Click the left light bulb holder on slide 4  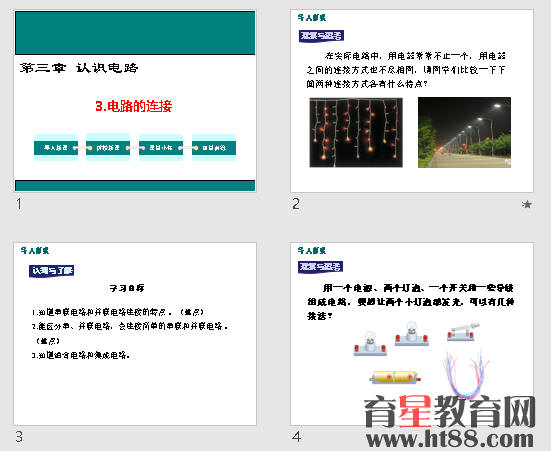pos(370,344)
